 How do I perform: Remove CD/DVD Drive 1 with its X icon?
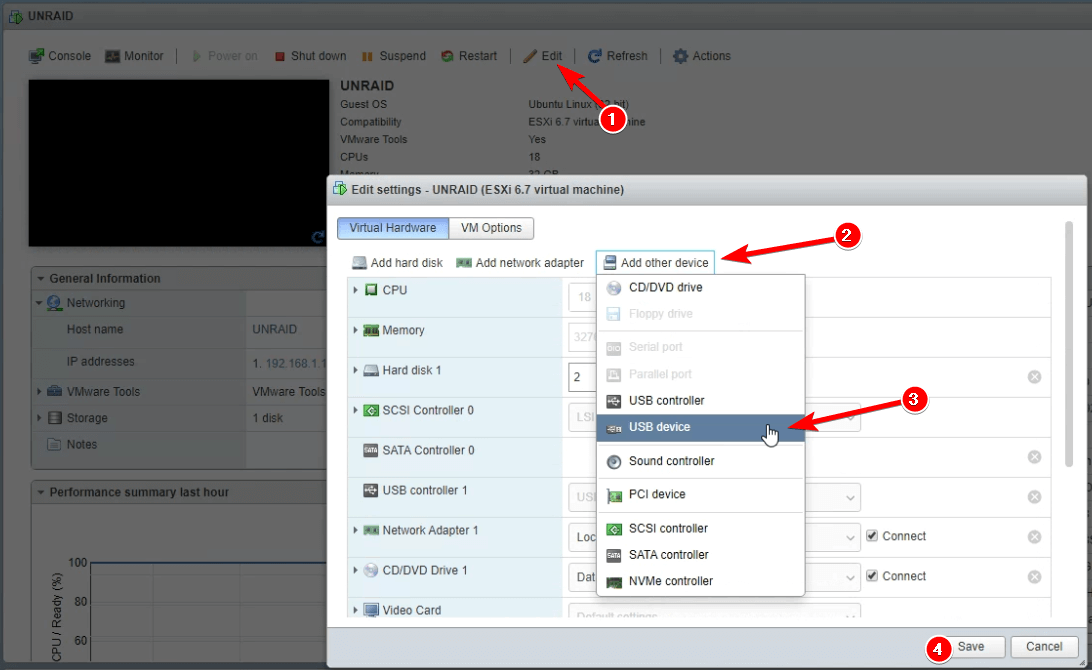click(1035, 577)
